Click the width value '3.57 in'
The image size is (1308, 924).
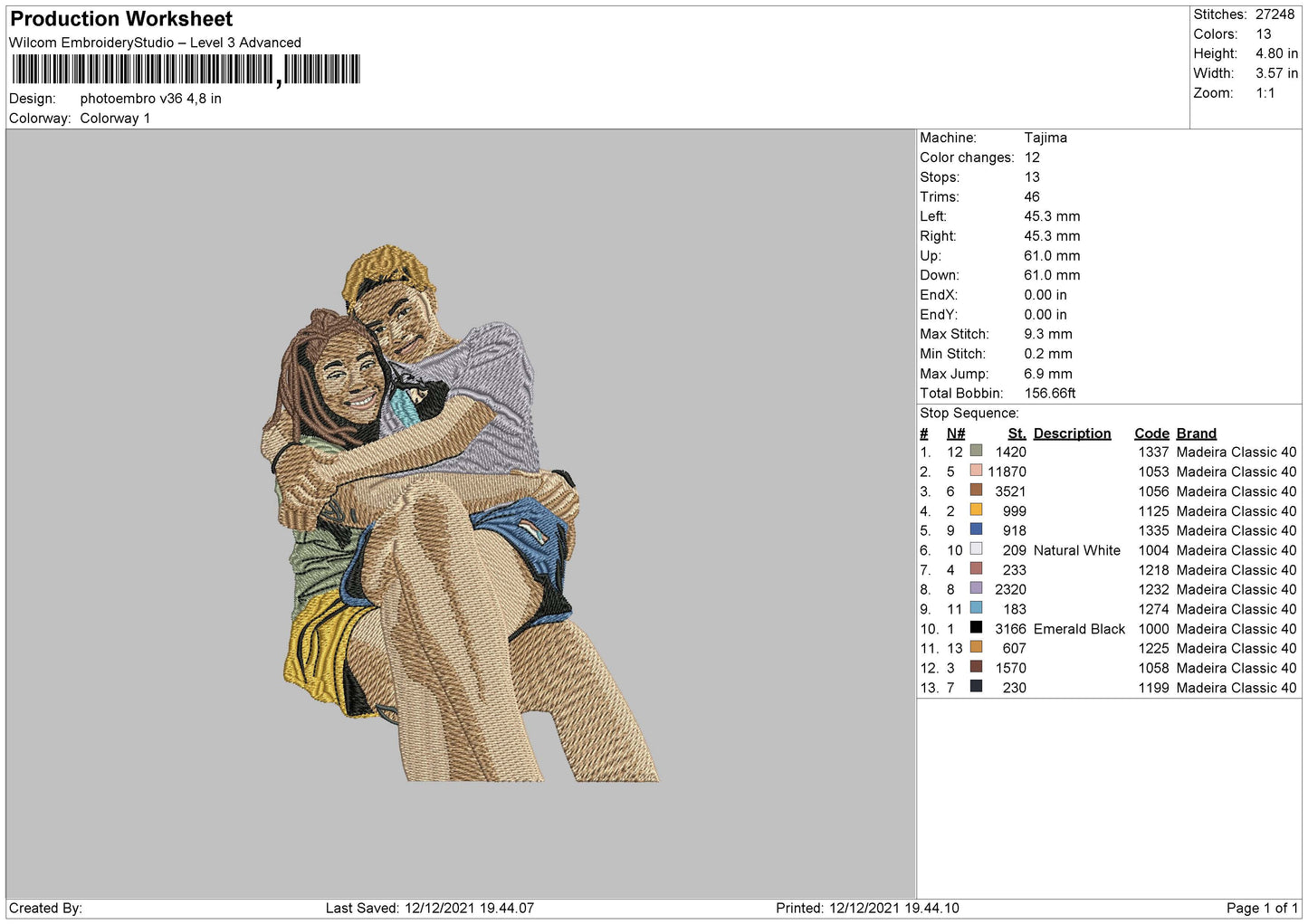(1276, 73)
